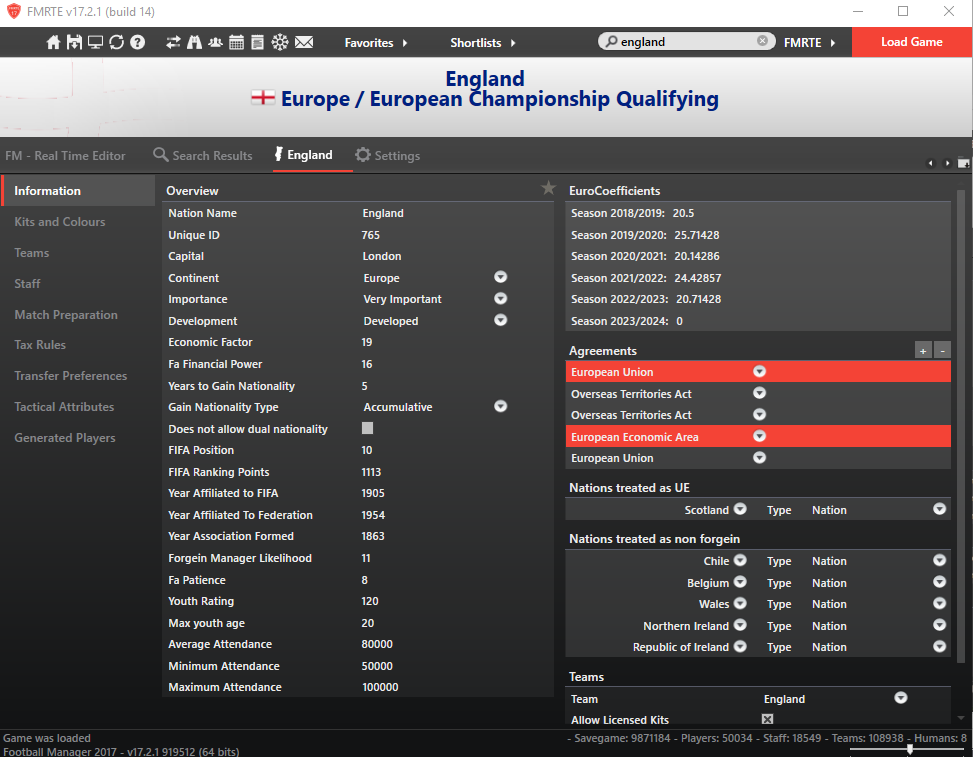This screenshot has width=973, height=757.
Task: Open the Scotland nation dropdown
Action: [x=740, y=509]
